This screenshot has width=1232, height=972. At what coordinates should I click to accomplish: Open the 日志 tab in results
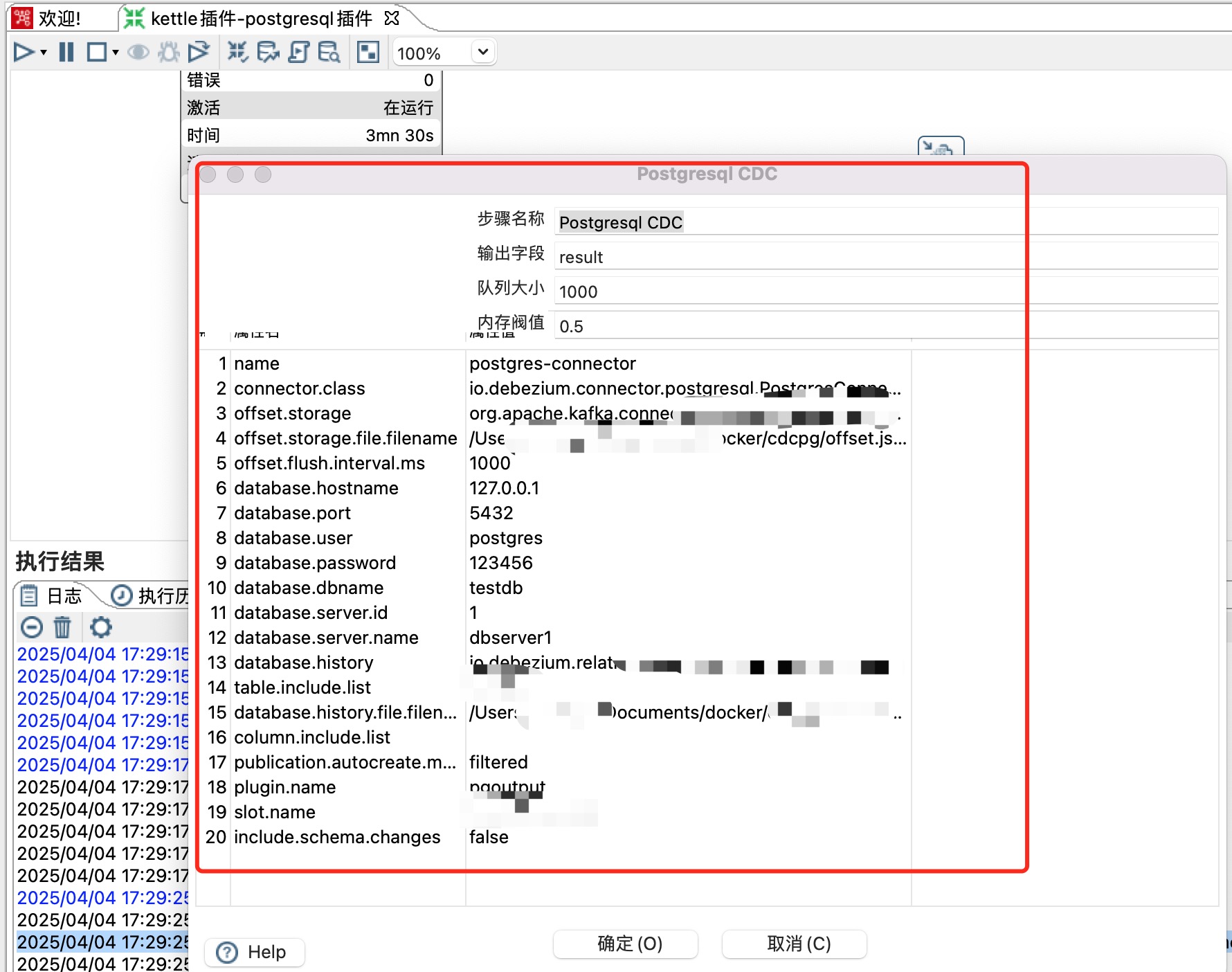point(52,595)
